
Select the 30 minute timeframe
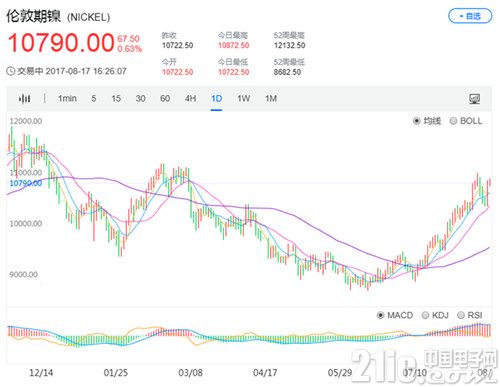coord(140,98)
